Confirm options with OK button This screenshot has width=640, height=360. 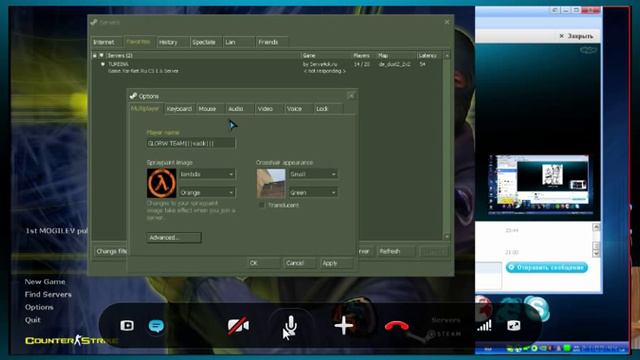264,263
